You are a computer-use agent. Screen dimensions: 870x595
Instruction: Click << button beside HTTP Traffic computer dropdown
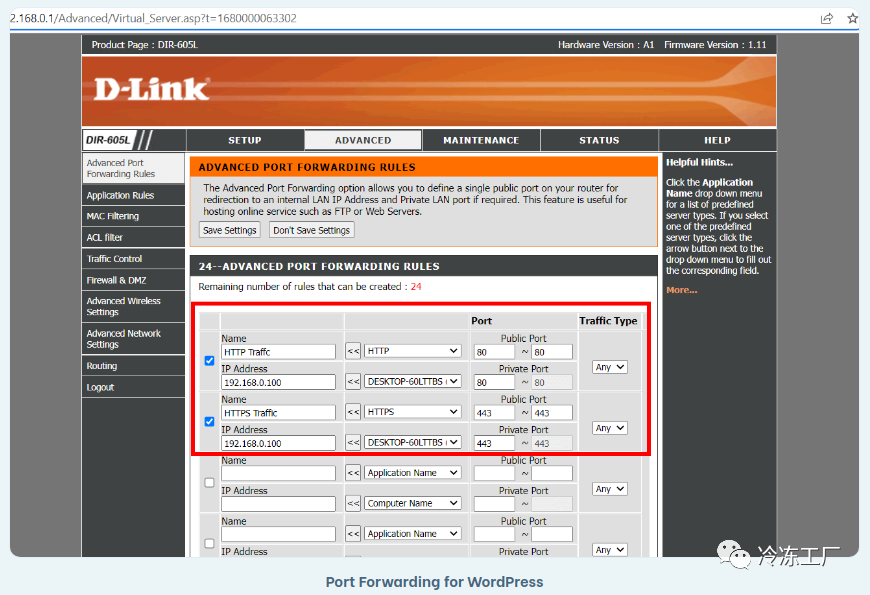tap(353, 382)
